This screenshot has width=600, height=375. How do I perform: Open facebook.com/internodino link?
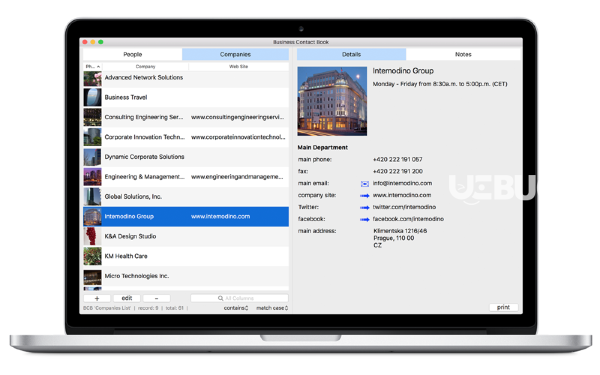pos(408,219)
